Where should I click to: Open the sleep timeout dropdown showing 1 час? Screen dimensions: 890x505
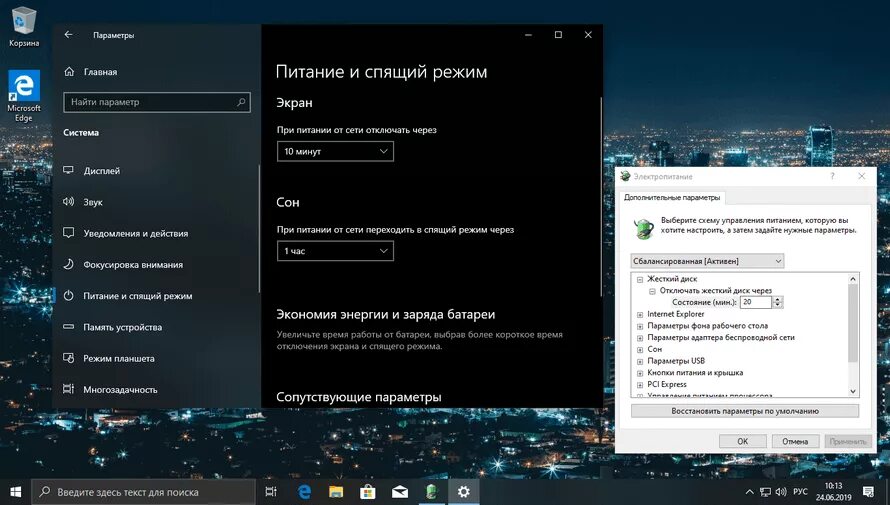335,251
